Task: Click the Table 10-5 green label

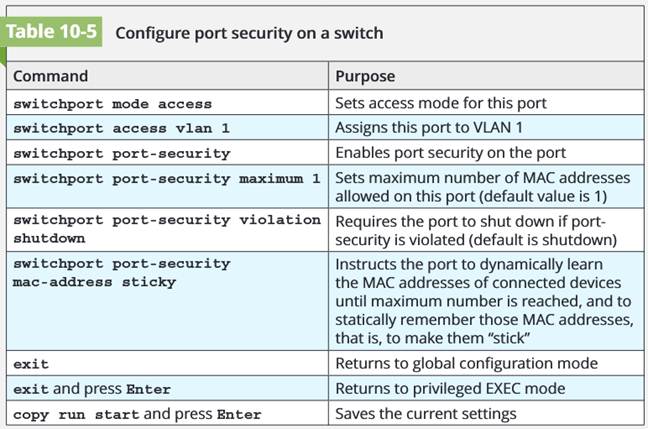Action: [53, 31]
